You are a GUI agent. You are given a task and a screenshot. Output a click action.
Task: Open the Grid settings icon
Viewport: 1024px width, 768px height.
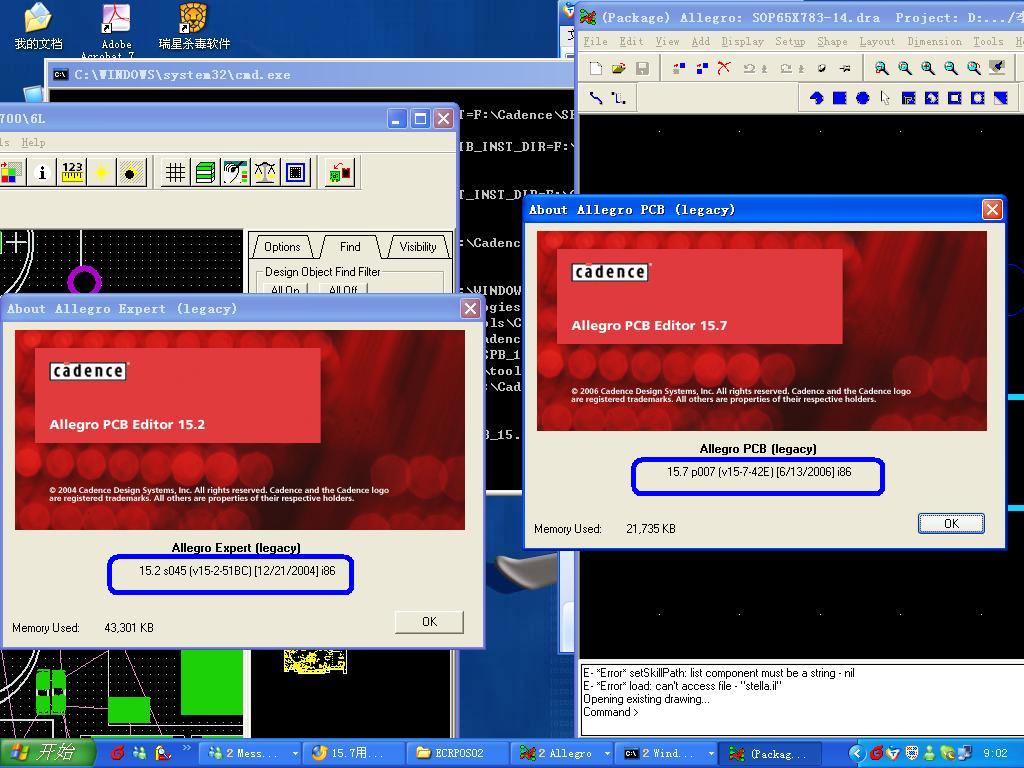coord(175,172)
